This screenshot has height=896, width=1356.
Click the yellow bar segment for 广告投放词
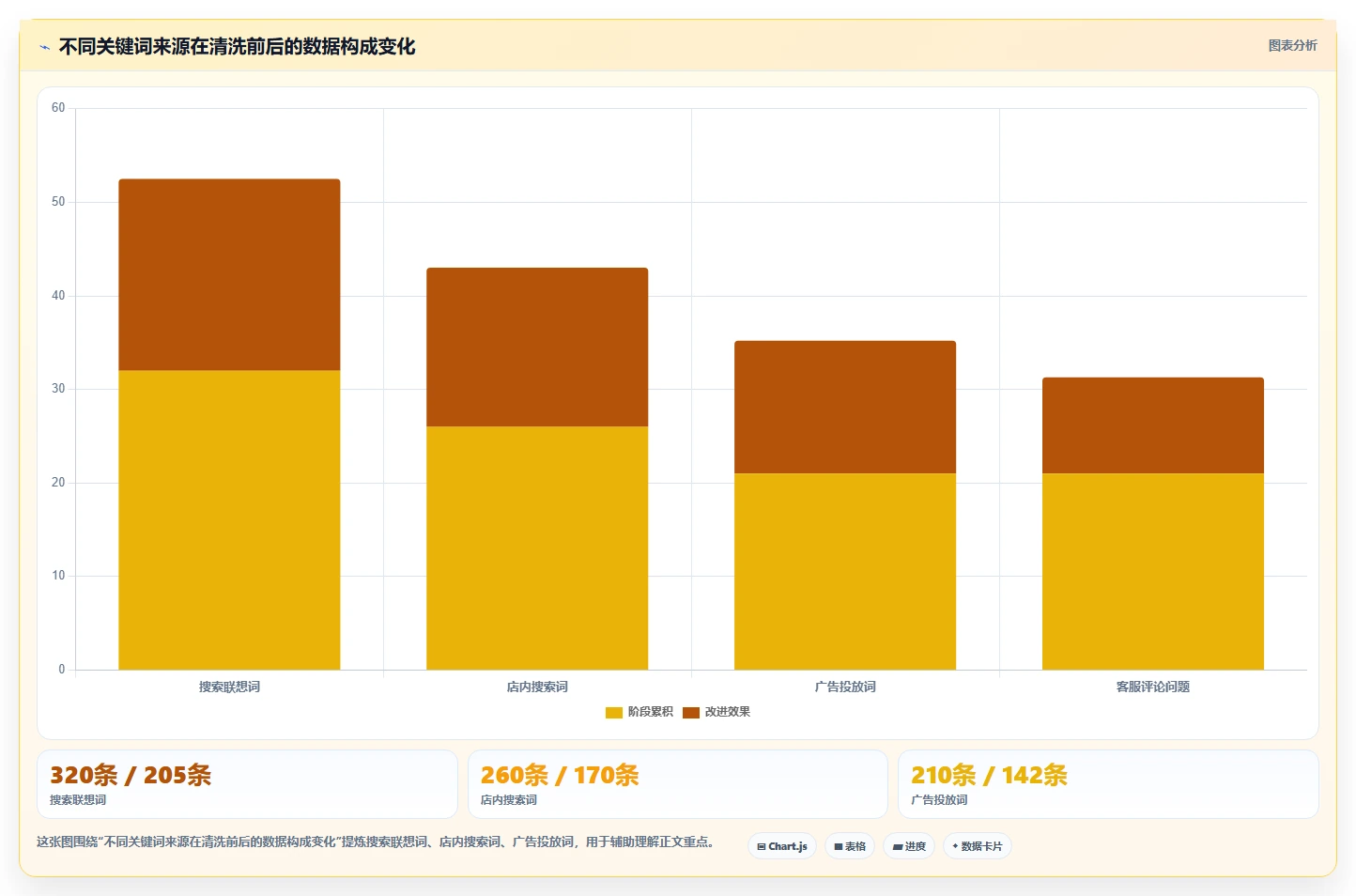coord(845,571)
